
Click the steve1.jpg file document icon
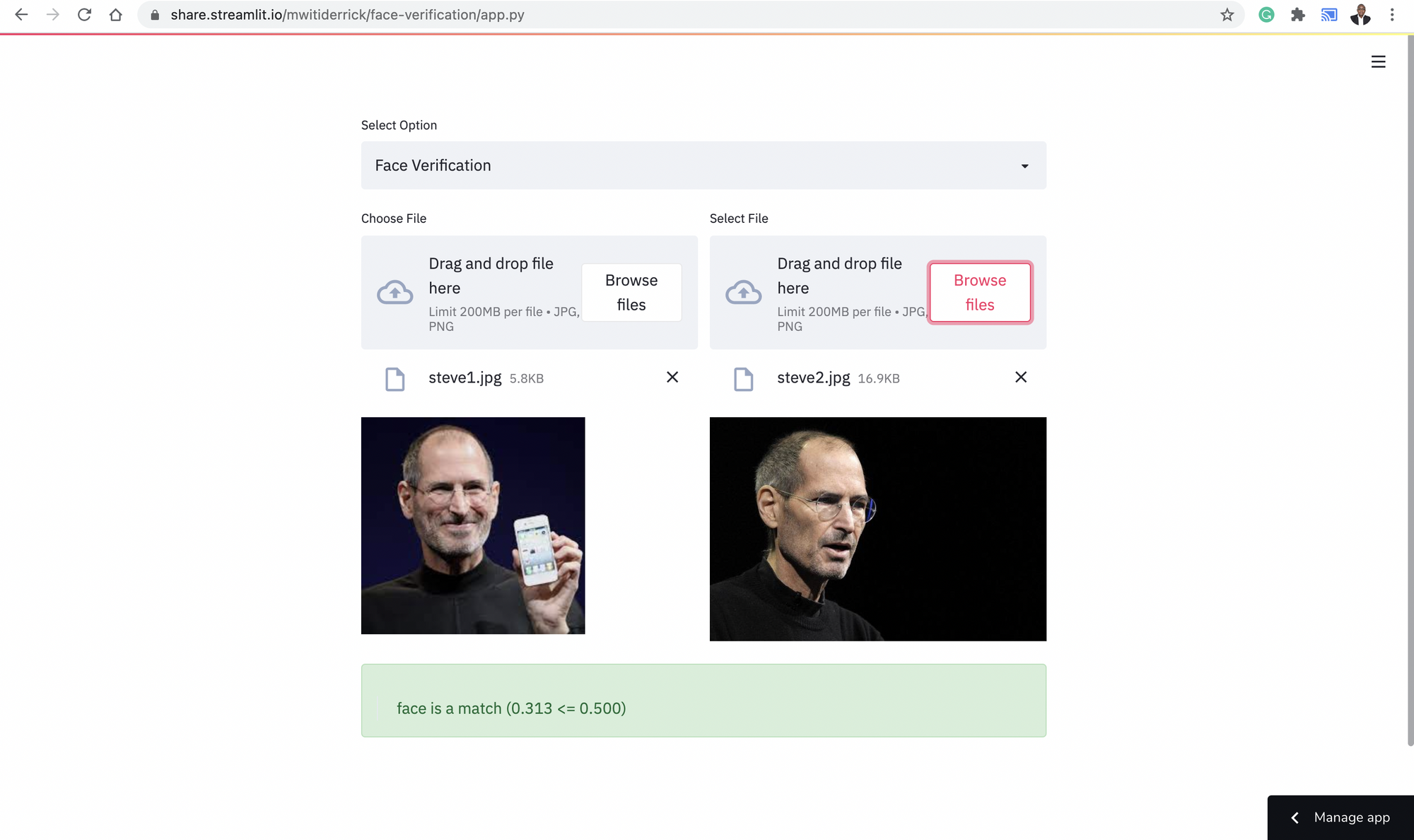pyautogui.click(x=395, y=379)
